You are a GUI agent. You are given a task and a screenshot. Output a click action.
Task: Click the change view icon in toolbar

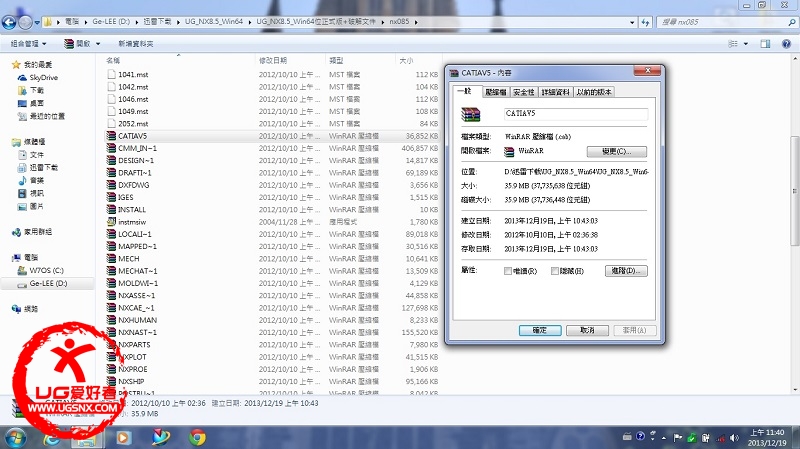(733, 44)
